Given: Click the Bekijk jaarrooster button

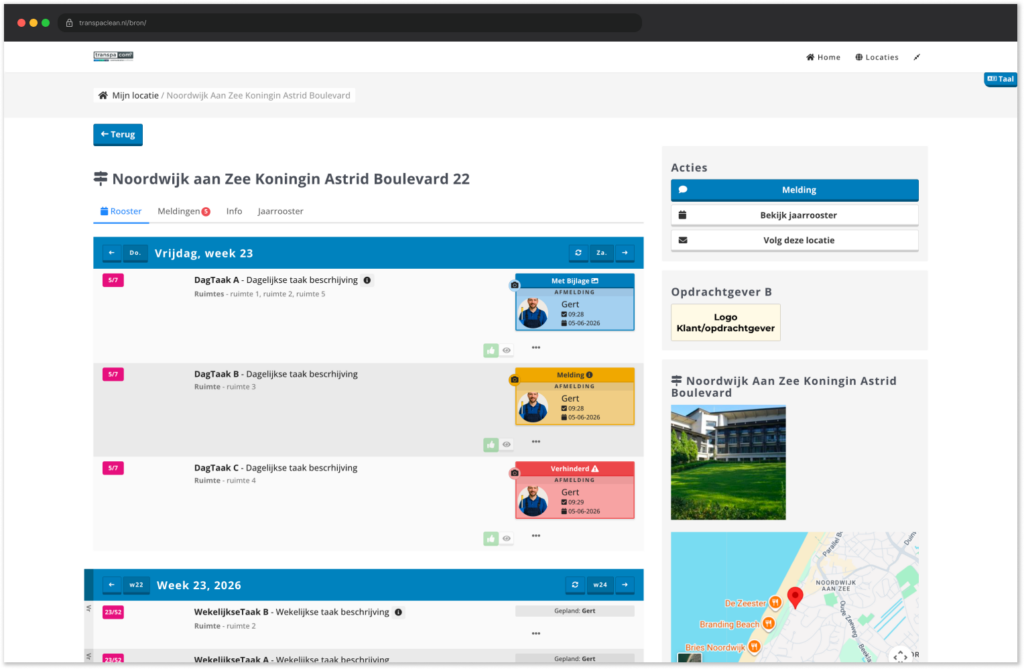Looking at the screenshot, I should (795, 215).
